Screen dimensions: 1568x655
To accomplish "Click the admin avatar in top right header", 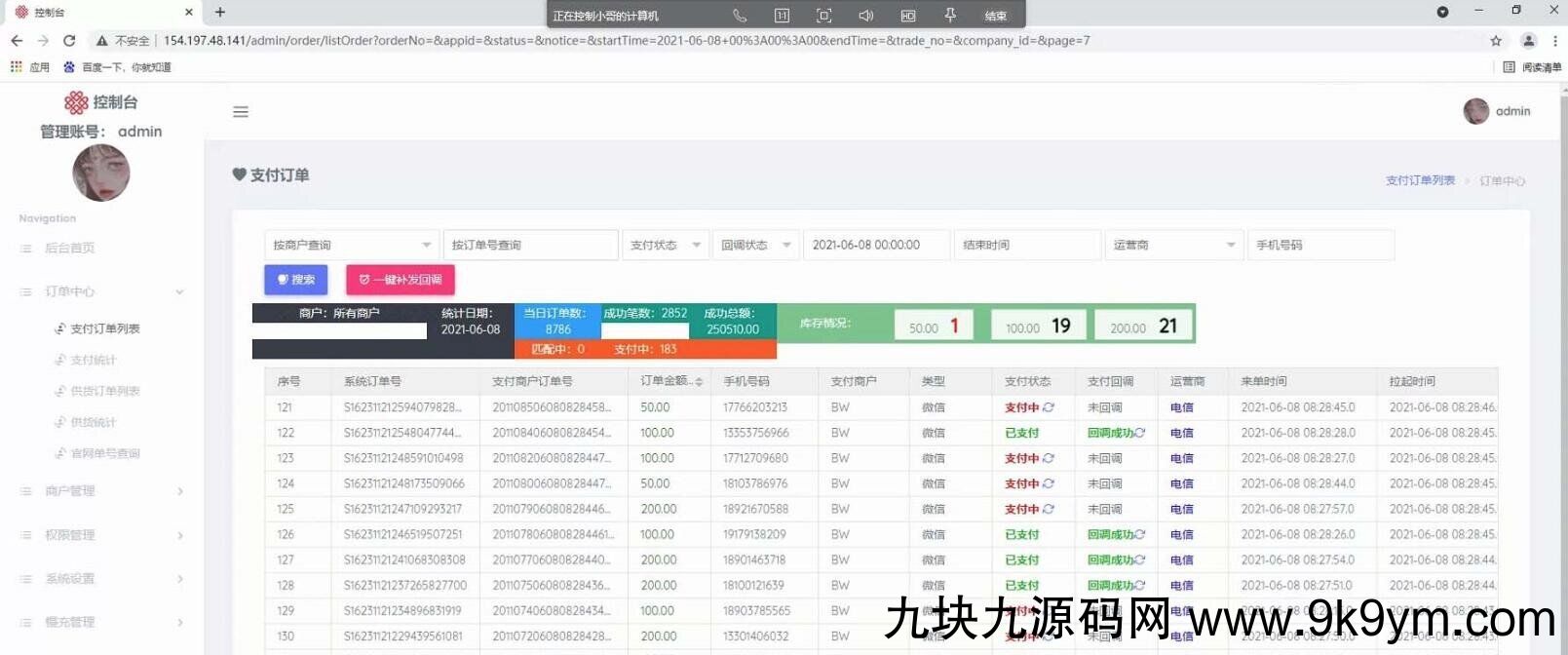I will click(1476, 111).
